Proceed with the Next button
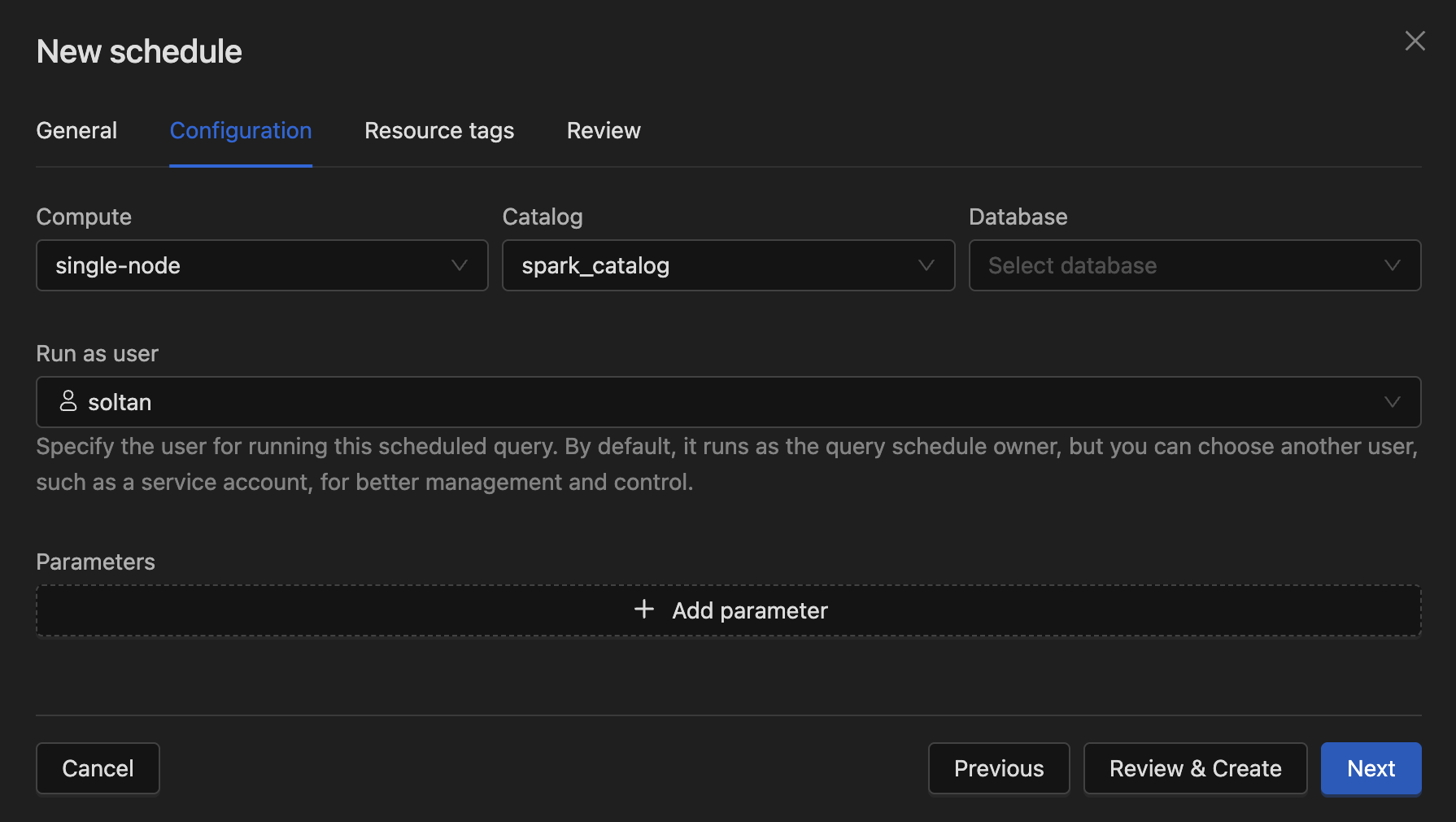Viewport: 1456px width, 822px height. [x=1371, y=768]
